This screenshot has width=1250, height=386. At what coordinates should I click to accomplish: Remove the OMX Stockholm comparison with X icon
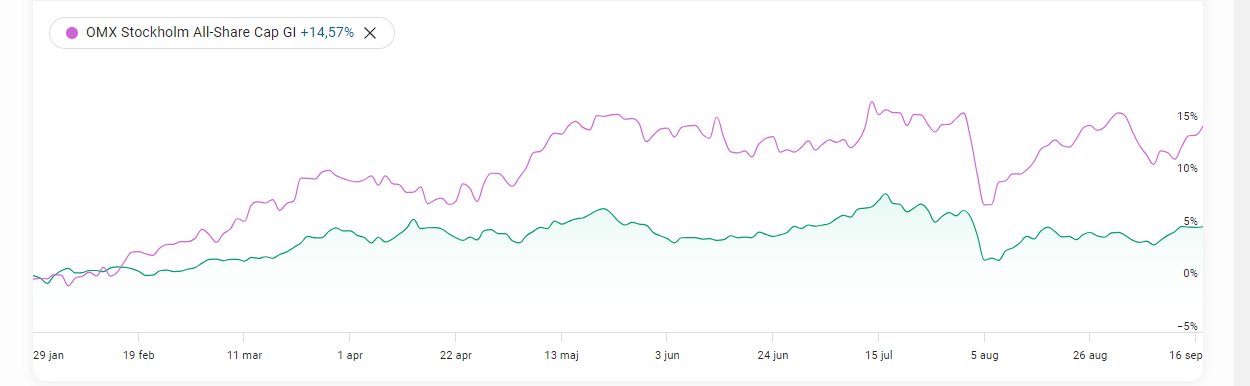click(x=370, y=33)
